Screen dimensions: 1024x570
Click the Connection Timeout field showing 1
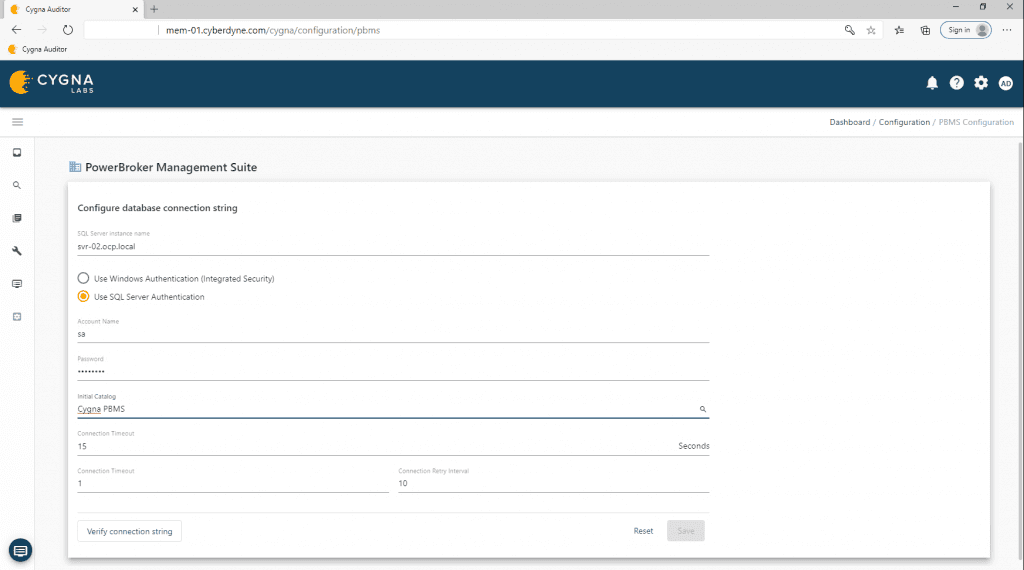tap(232, 484)
